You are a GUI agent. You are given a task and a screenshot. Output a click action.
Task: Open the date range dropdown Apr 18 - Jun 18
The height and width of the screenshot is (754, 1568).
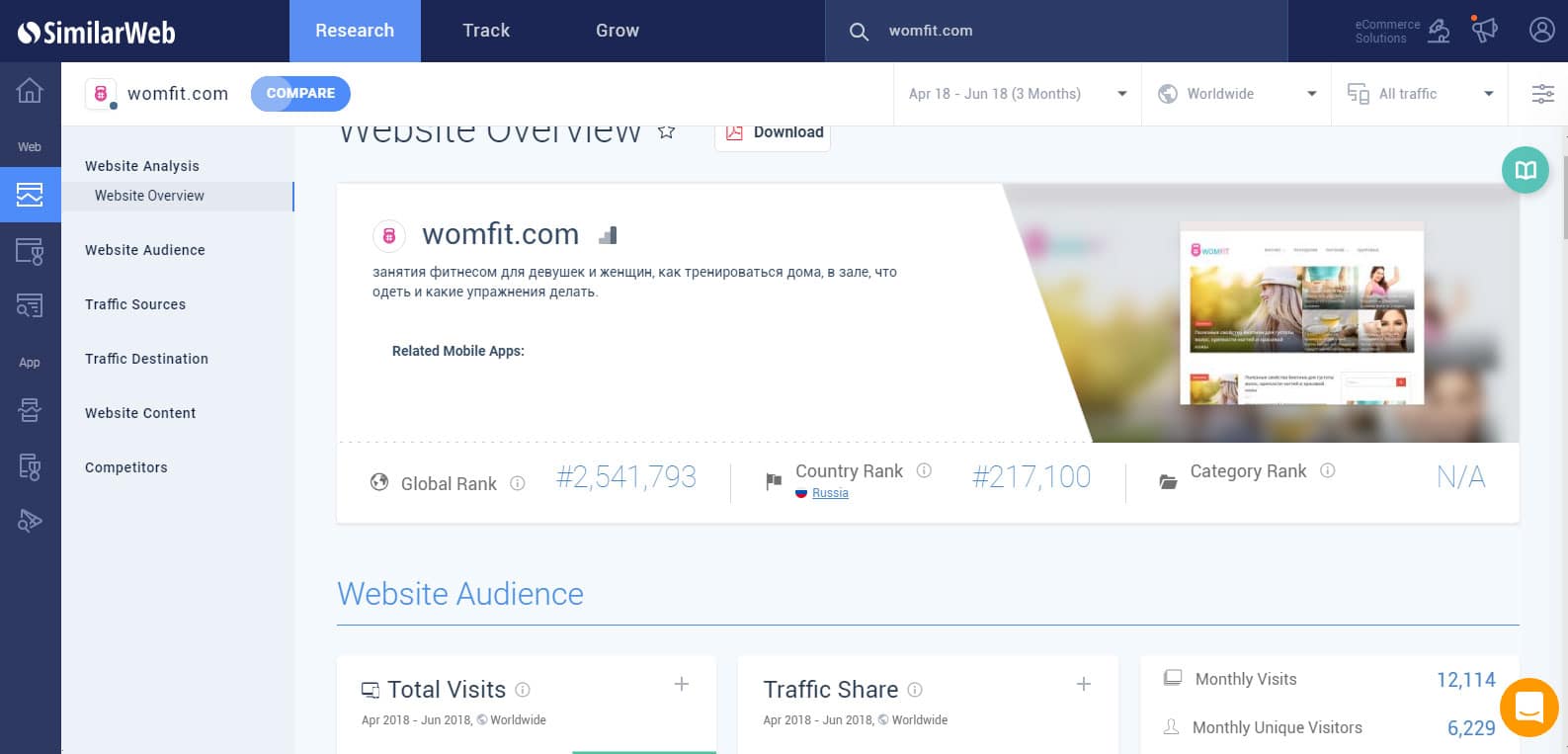pos(1017,94)
